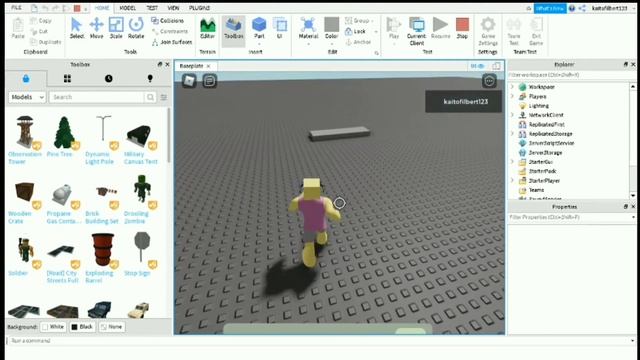Image resolution: width=640 pixels, height=360 pixels.
Task: Expand the Players tree node
Action: click(513, 96)
